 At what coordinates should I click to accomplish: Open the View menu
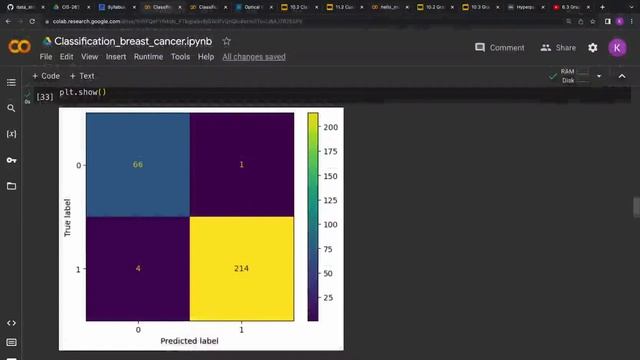pos(89,57)
